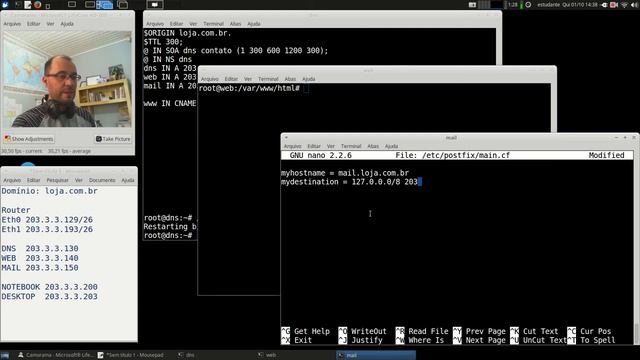This screenshot has height=360, width=640.
Task: Launch Firefox from the top panel
Action: (x=38, y=5)
